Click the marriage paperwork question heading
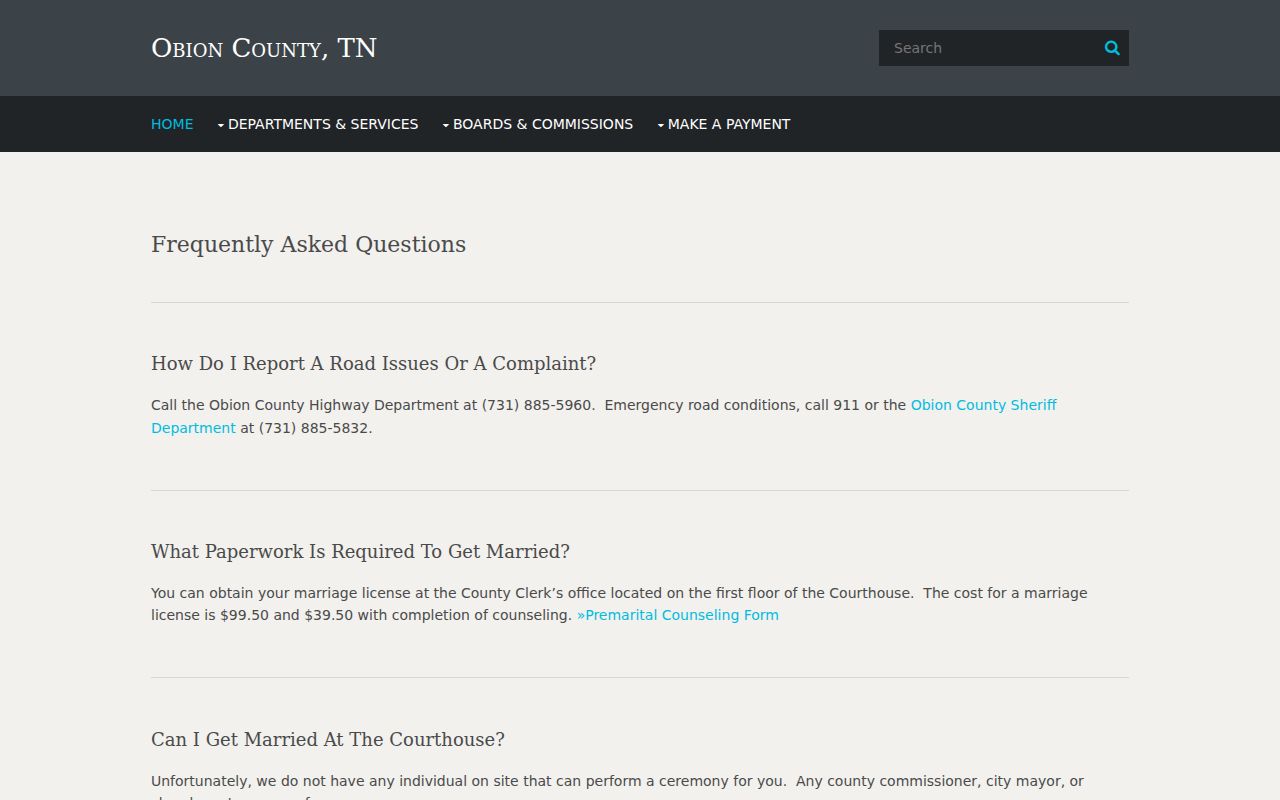The height and width of the screenshot is (800, 1280). [x=360, y=551]
